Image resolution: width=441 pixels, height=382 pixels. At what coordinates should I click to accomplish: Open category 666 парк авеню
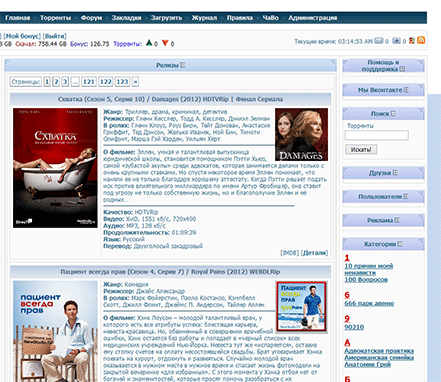[x=369, y=304]
